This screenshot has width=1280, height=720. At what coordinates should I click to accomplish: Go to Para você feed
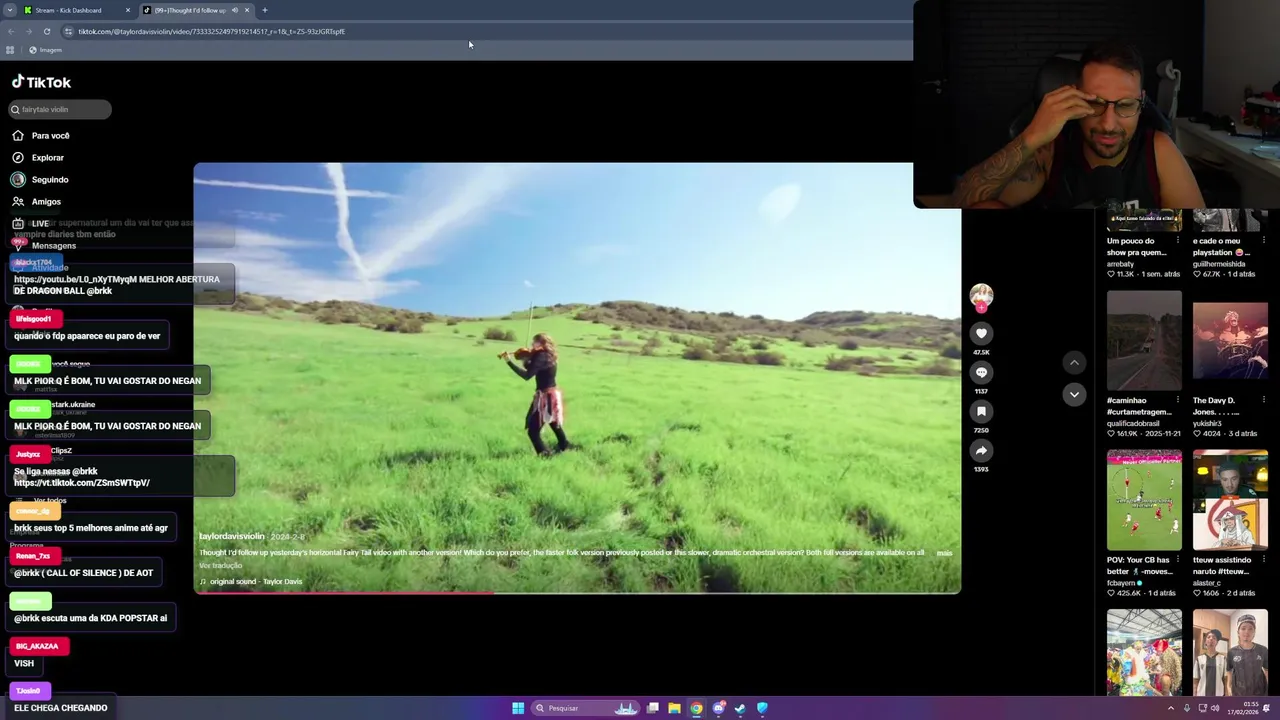coord(51,135)
